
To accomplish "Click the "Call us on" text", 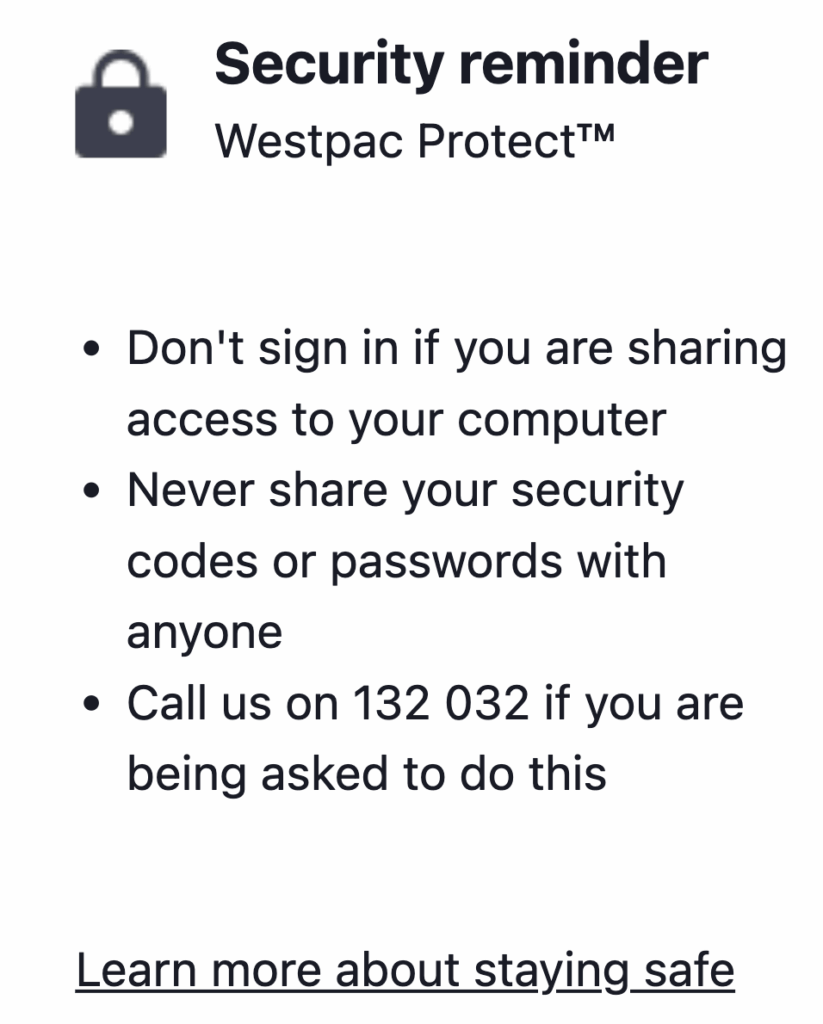I will tap(235, 703).
